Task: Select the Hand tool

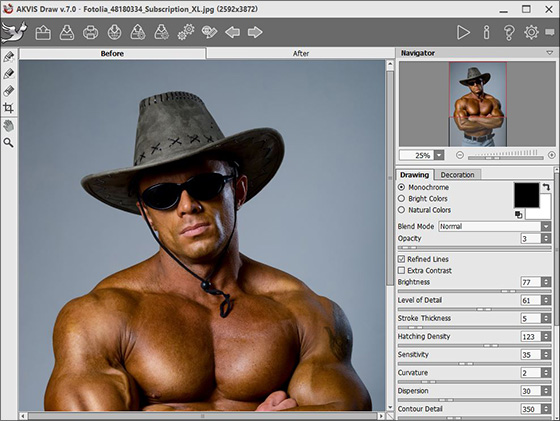Action: [9, 126]
